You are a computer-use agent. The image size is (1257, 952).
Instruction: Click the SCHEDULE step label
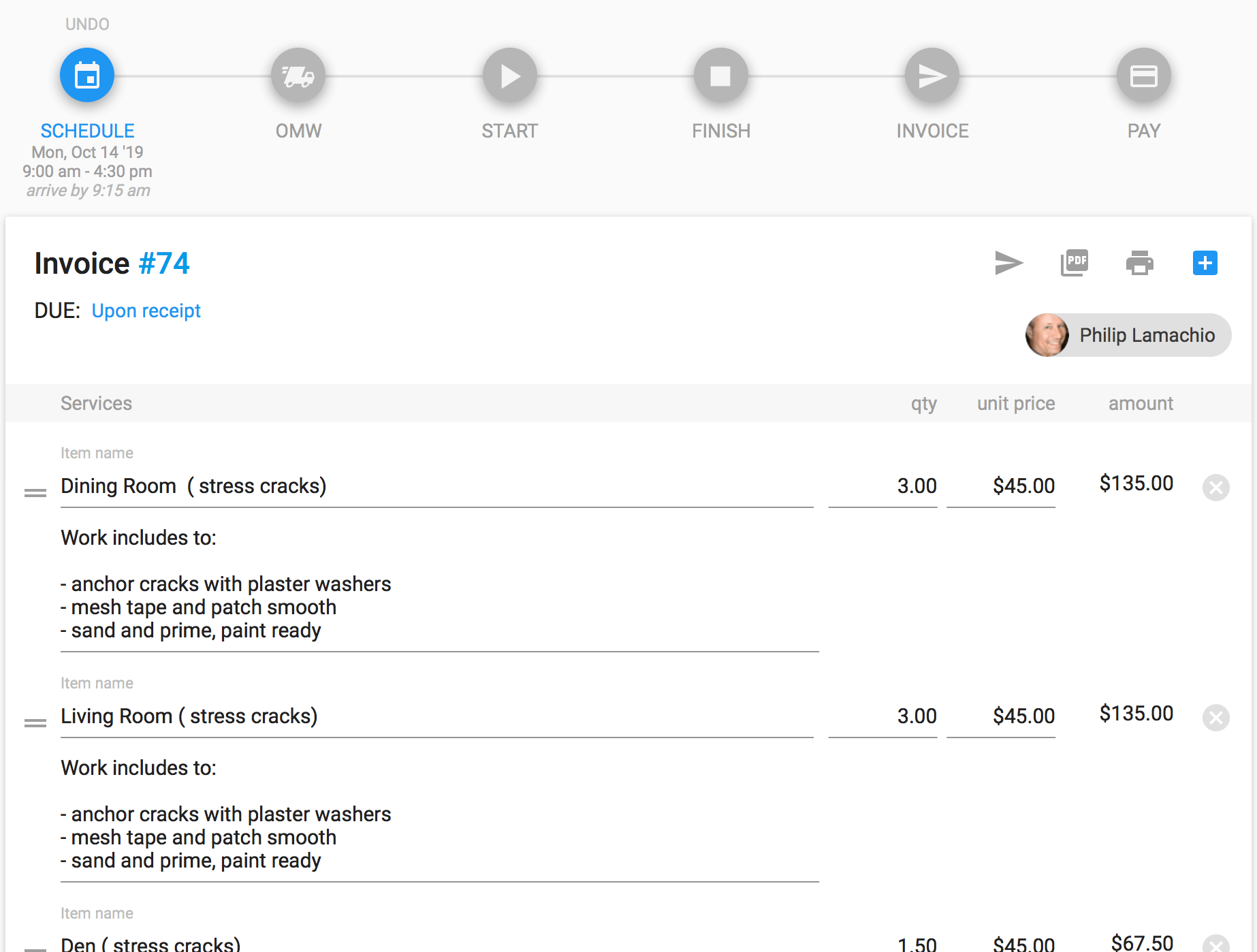tap(87, 131)
